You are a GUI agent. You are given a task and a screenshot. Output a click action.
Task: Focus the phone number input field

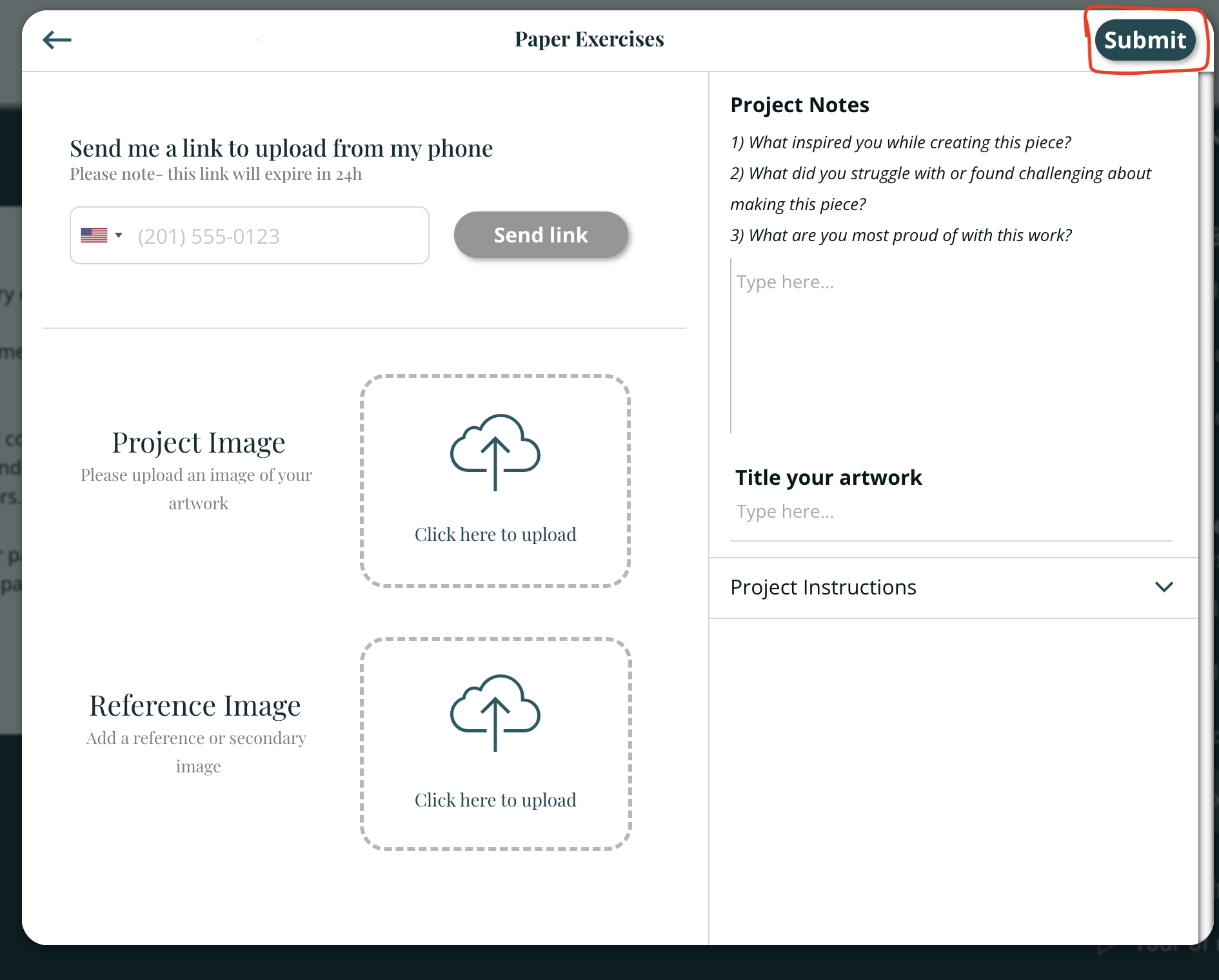coord(250,235)
